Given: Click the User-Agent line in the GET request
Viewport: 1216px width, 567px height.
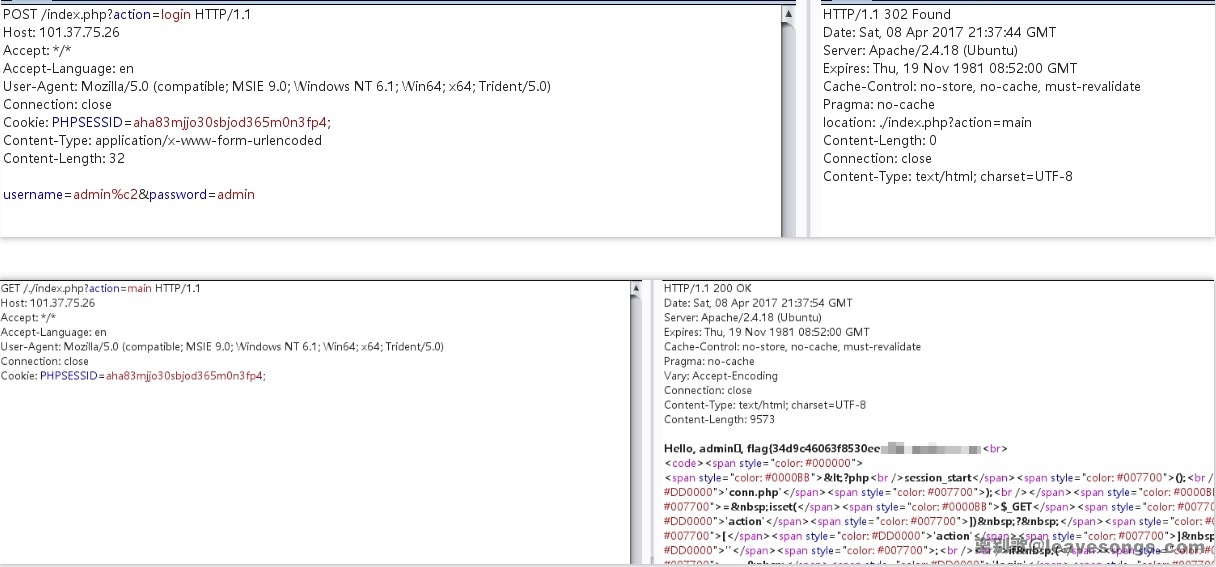Looking at the screenshot, I should (222, 346).
